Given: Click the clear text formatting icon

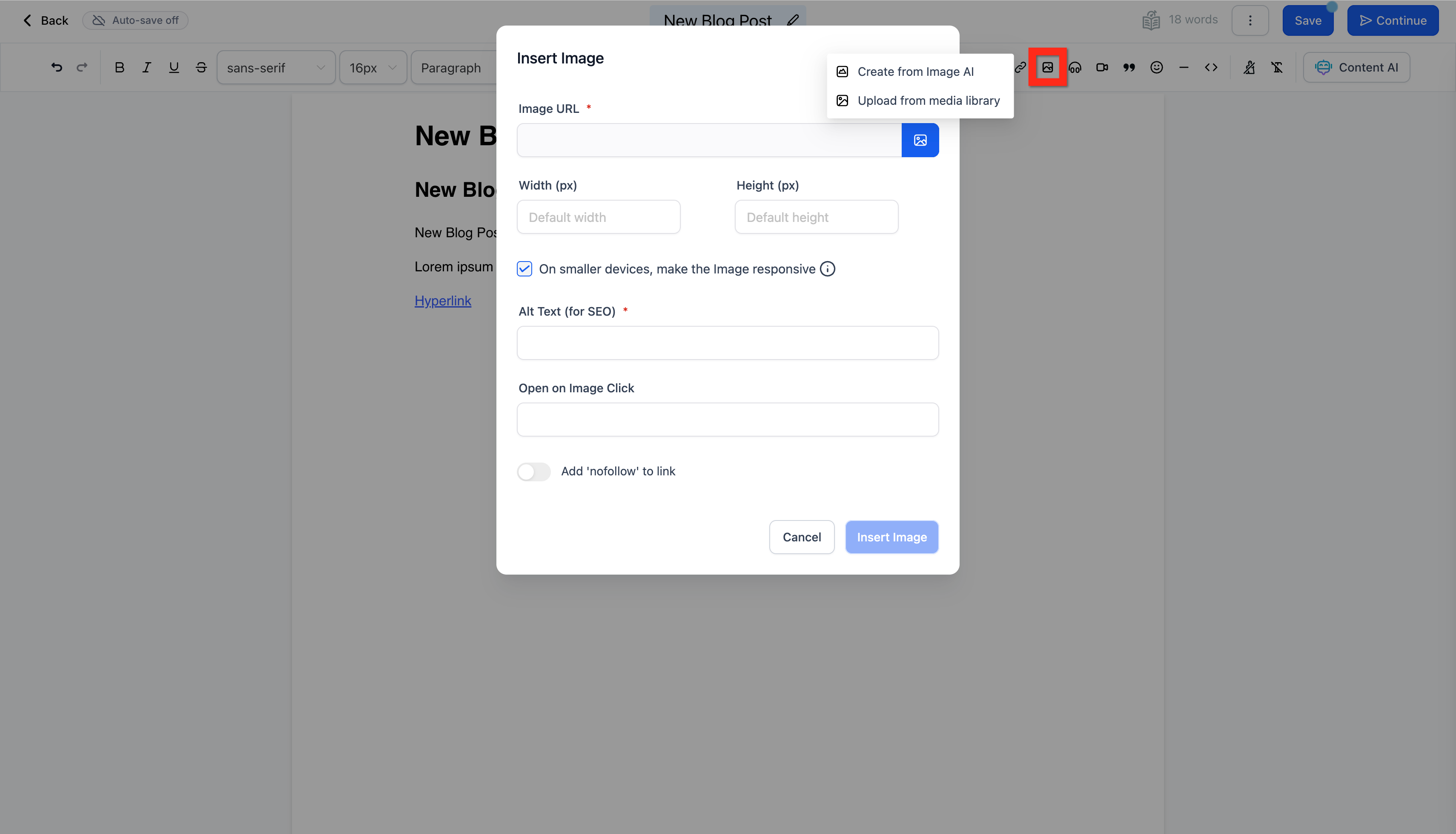Looking at the screenshot, I should click(x=1277, y=68).
